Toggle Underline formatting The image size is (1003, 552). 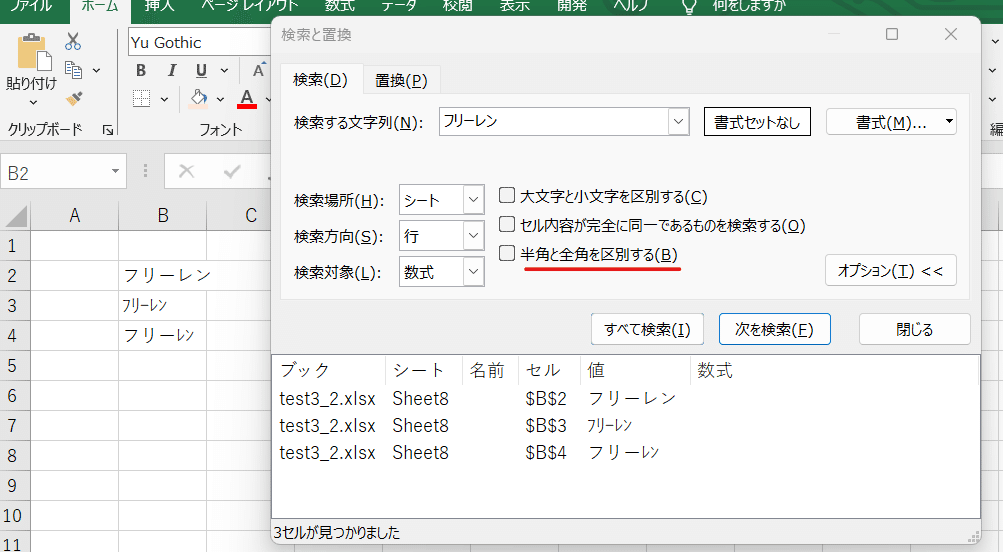pos(201,70)
